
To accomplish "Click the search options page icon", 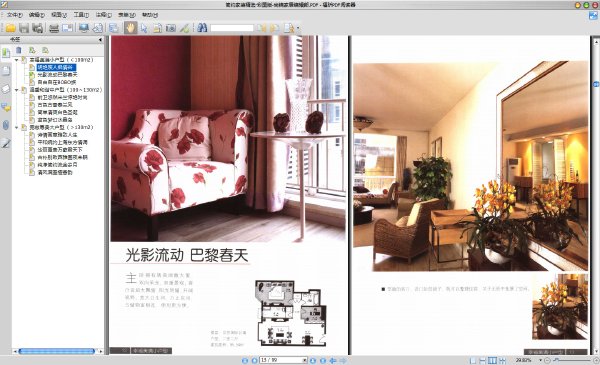I will pyautogui.click(x=289, y=28).
